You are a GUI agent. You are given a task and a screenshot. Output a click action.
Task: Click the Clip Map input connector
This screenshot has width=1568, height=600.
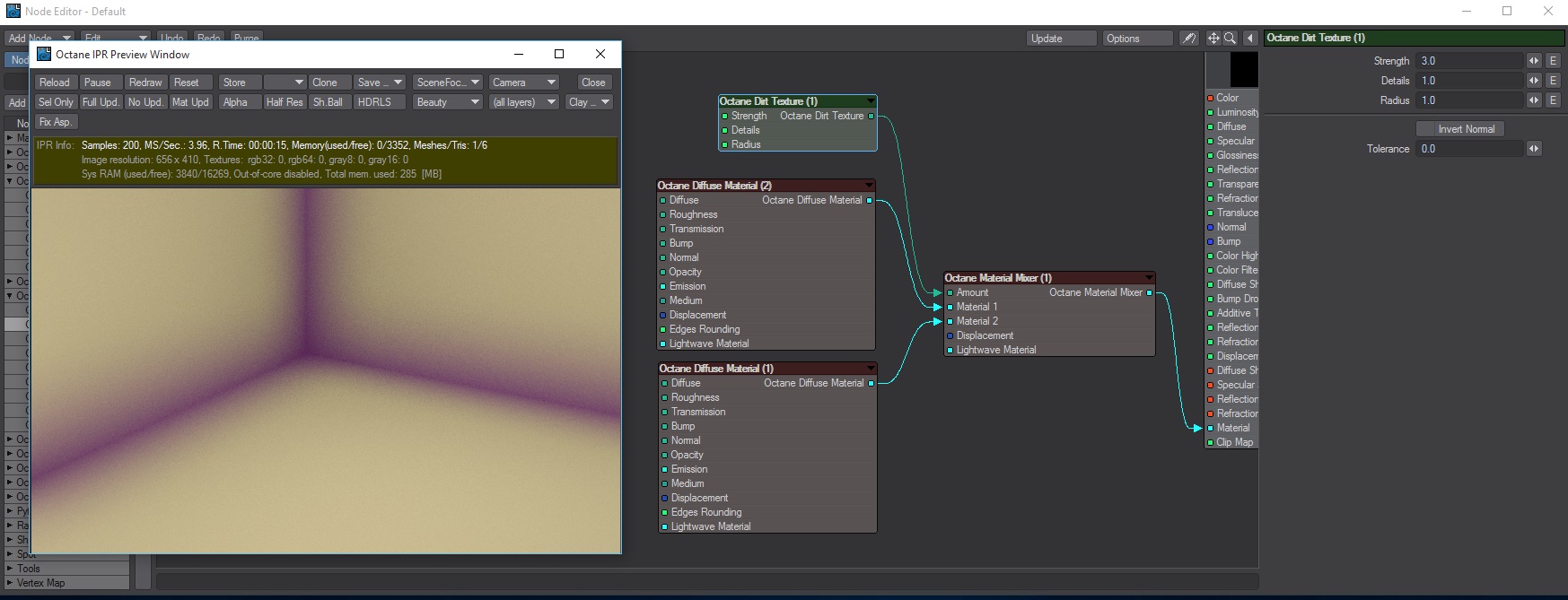coord(1211,442)
